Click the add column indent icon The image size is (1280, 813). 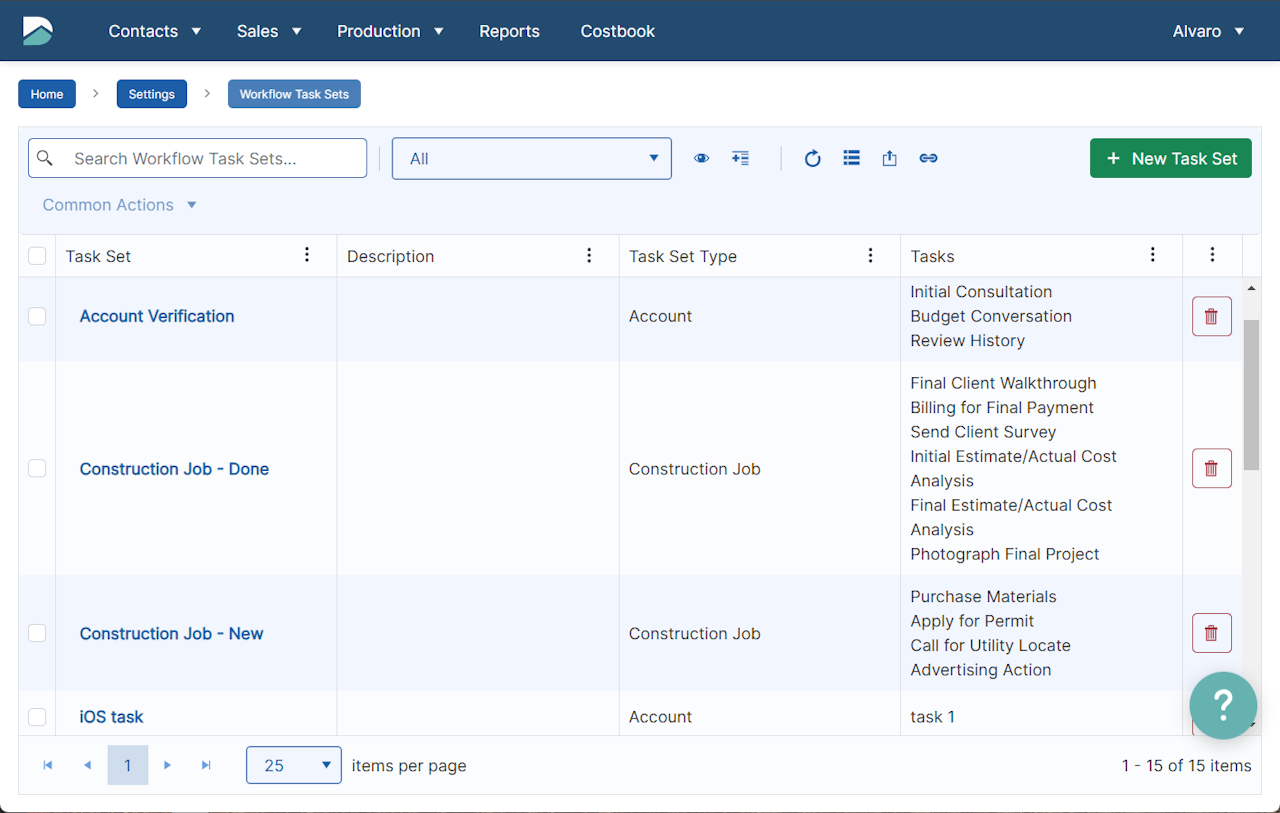tap(740, 158)
